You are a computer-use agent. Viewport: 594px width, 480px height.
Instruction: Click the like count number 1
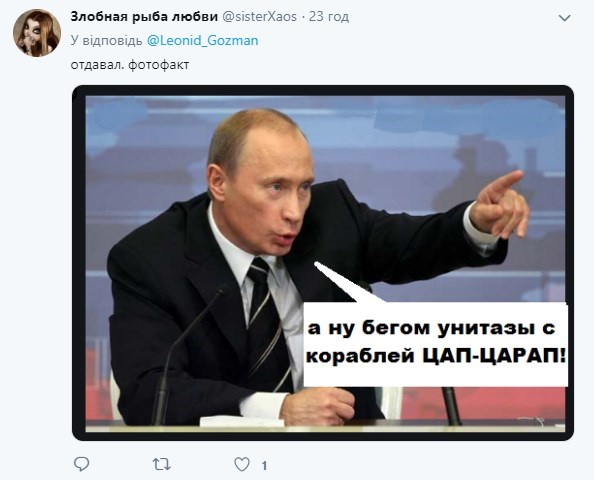[x=264, y=465]
